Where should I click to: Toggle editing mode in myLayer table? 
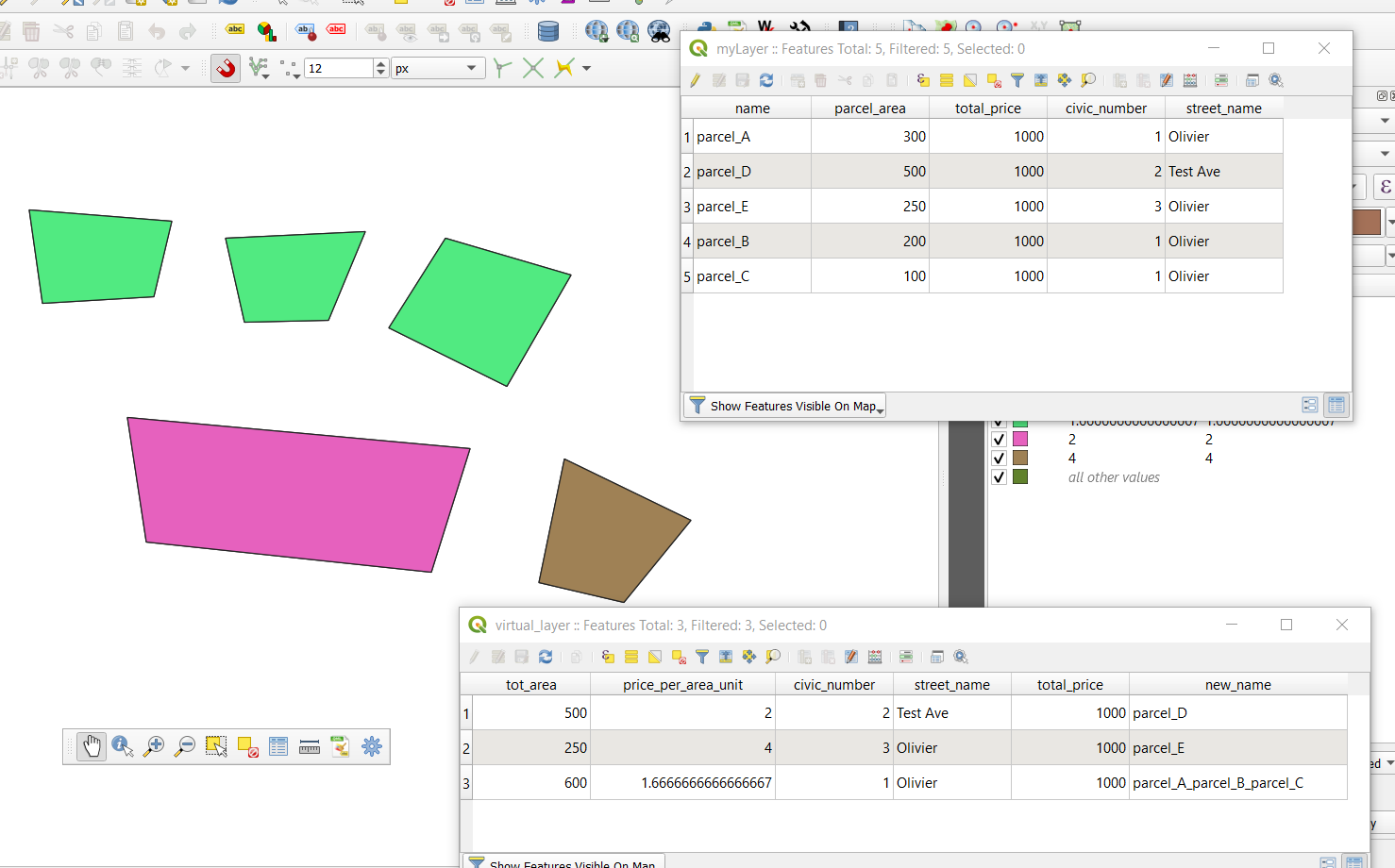pos(696,80)
